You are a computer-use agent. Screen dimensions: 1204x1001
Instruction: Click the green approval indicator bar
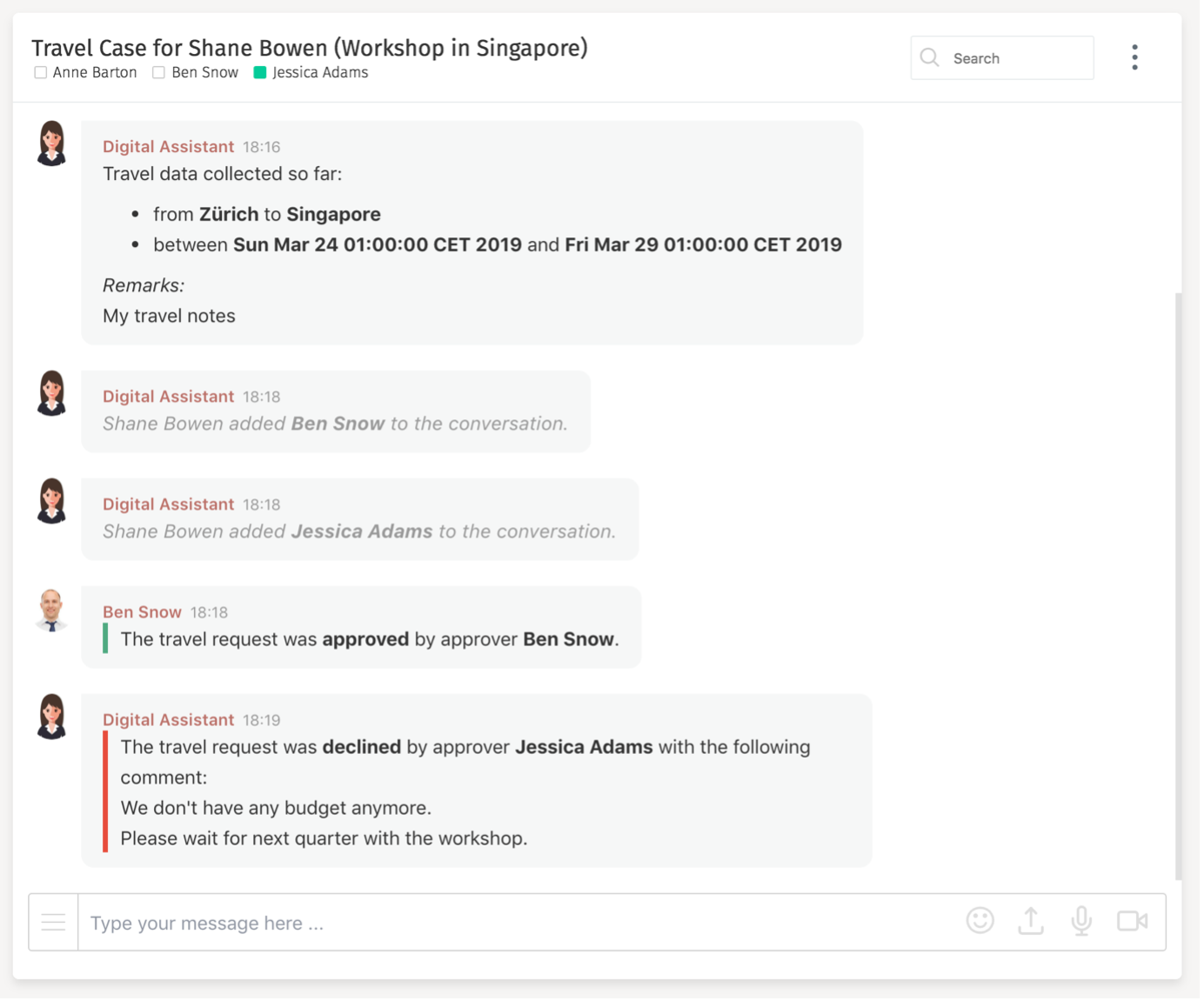pos(105,638)
